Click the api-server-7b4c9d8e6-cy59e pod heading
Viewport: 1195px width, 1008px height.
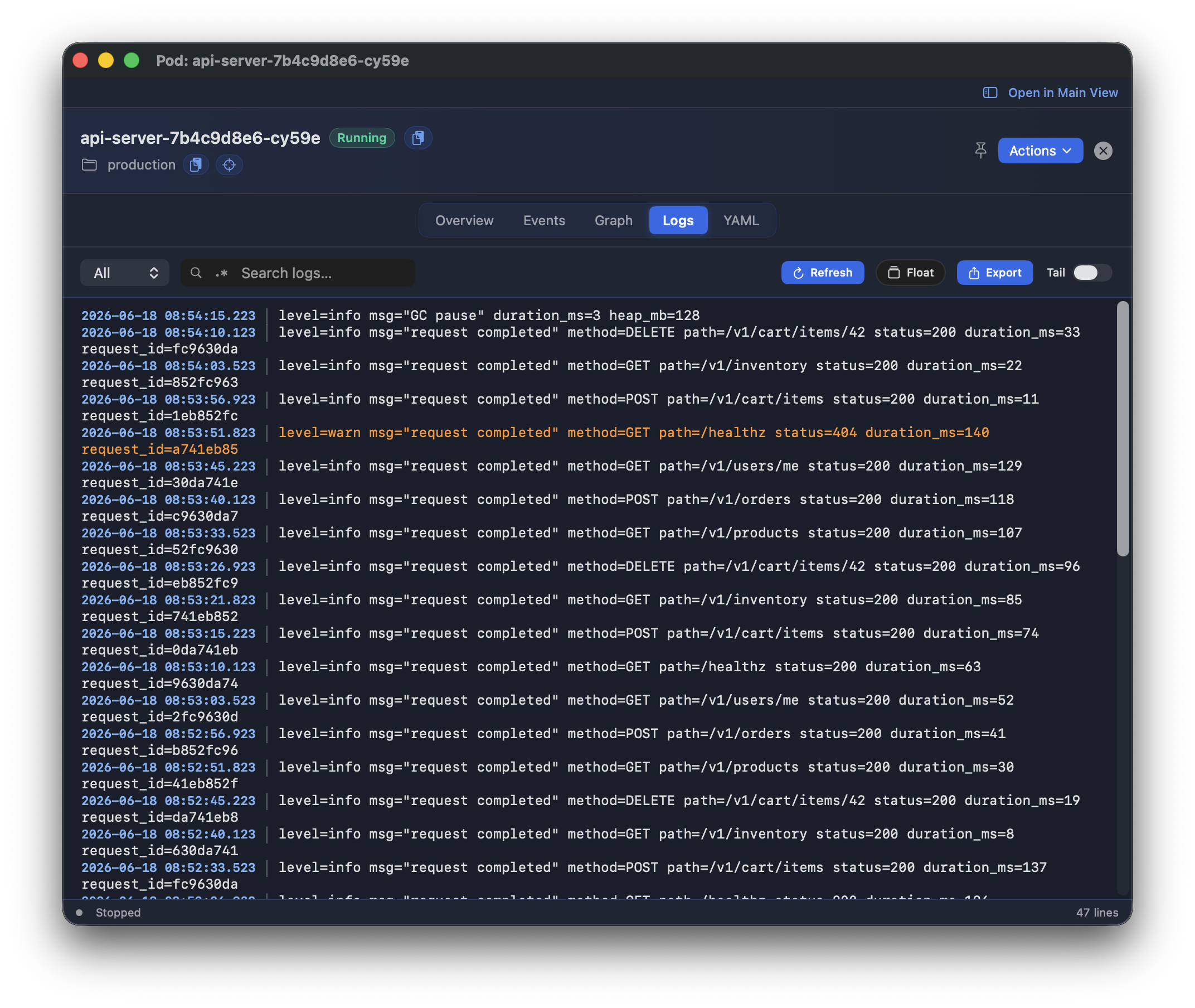[200, 138]
